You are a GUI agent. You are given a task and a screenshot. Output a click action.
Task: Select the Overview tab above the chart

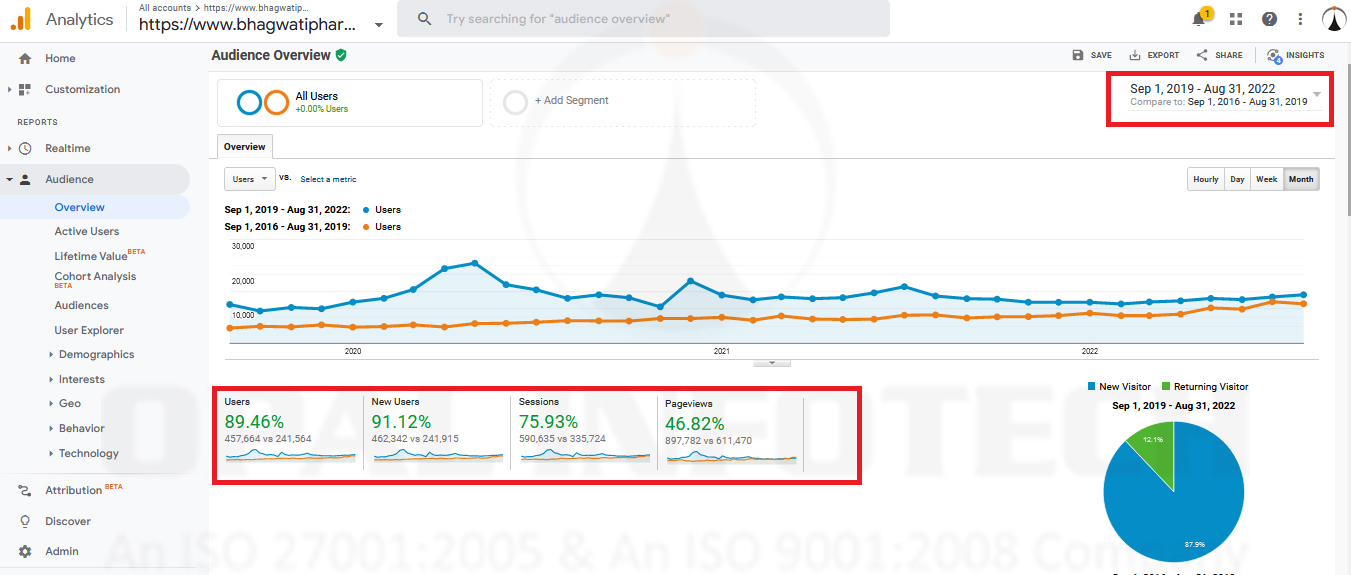coord(245,147)
